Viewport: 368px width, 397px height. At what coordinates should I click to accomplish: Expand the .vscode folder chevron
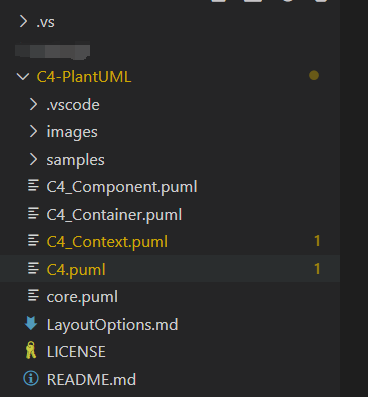[33, 104]
